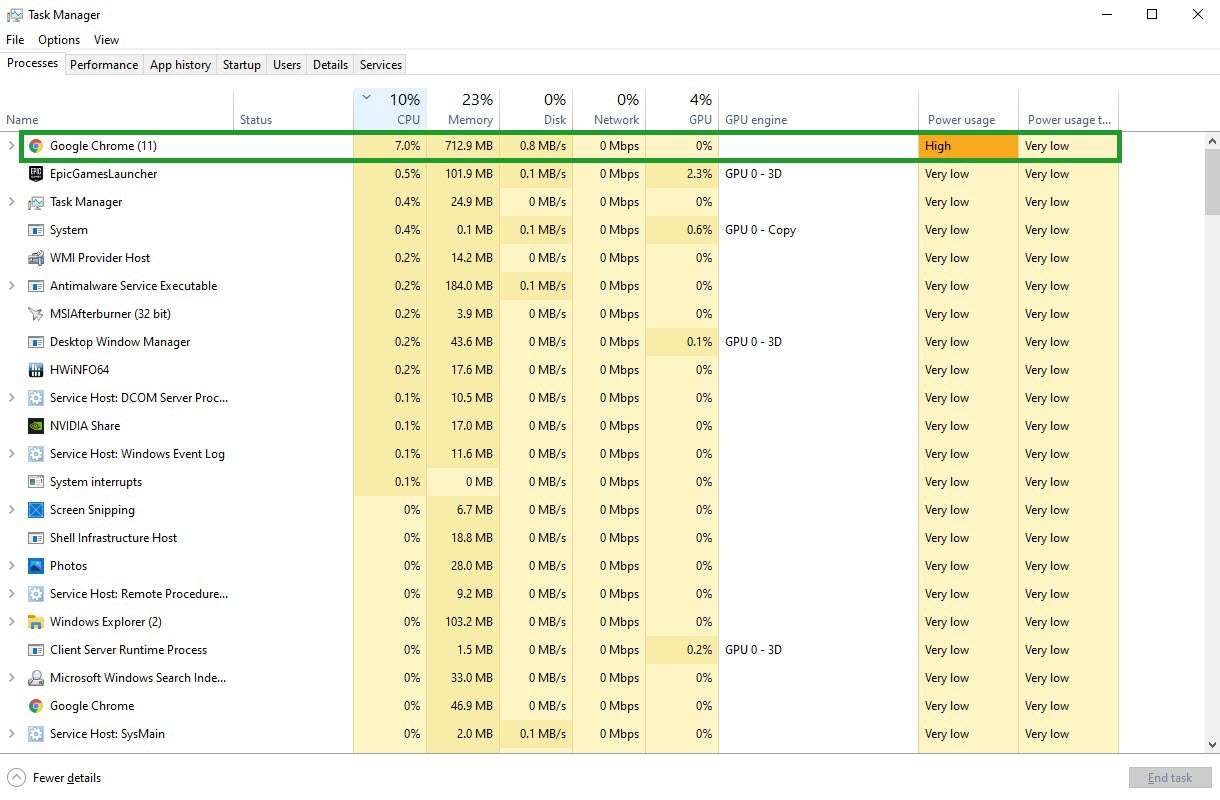Click the vertical scrollbar thumb
Viewport: 1220px width, 800px height.
click(x=1212, y=182)
